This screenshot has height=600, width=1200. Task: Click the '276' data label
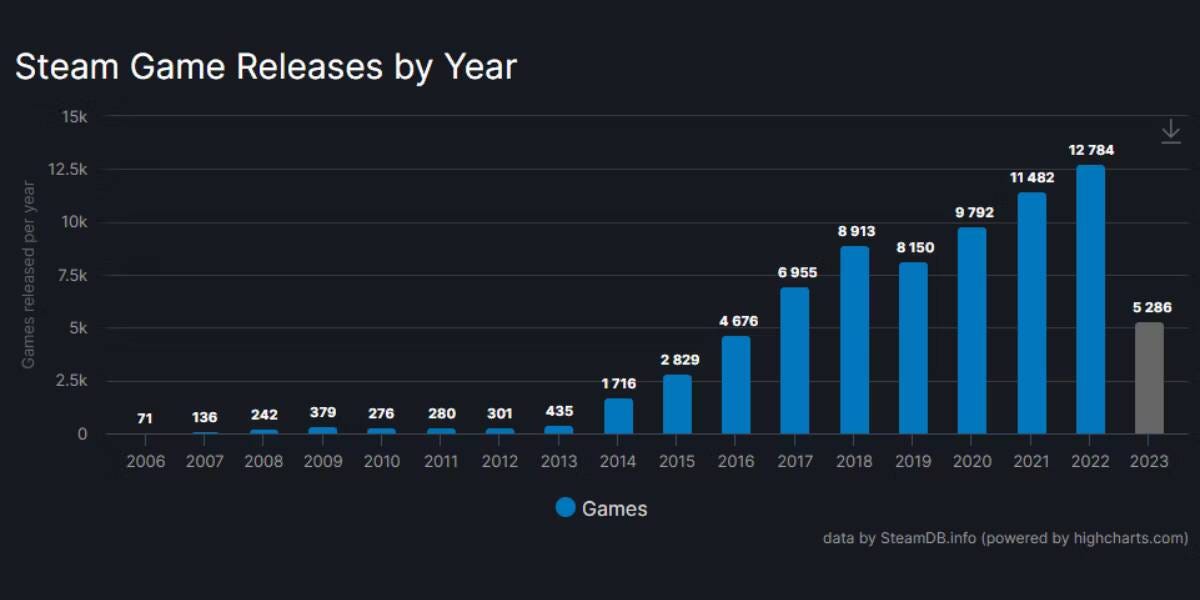pyautogui.click(x=382, y=413)
